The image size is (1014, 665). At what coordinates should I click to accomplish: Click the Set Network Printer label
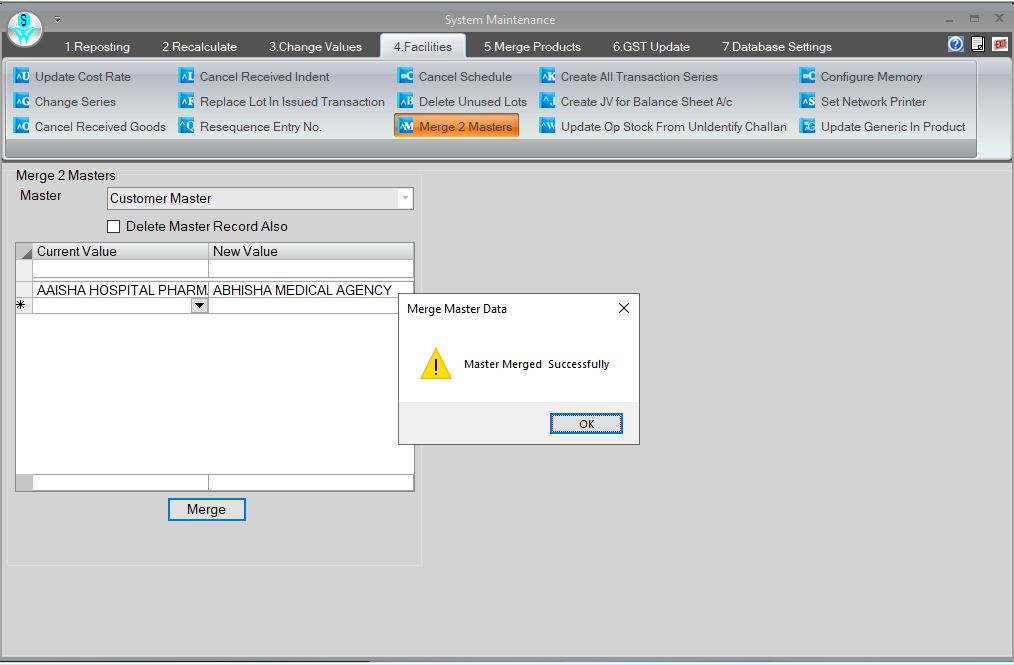[873, 102]
